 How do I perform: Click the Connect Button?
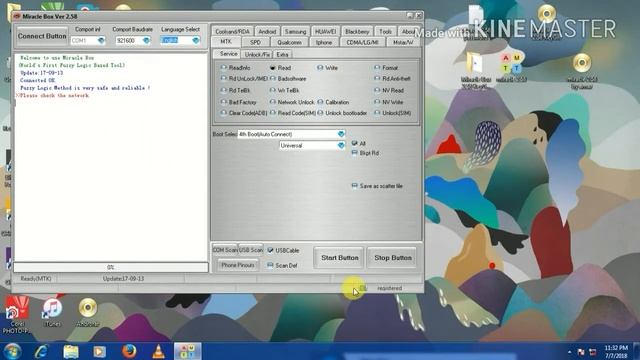[42, 36]
